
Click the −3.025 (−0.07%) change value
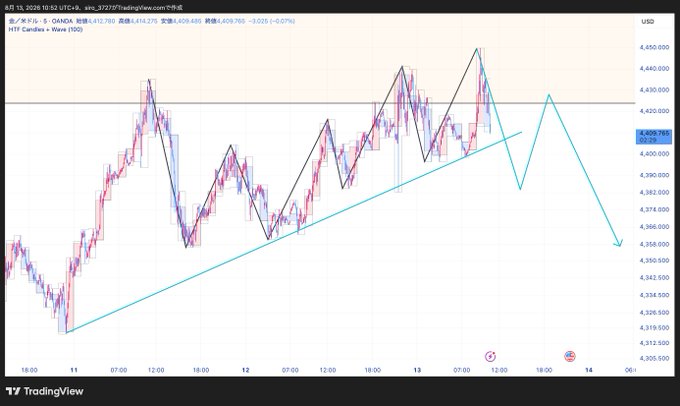(271, 21)
